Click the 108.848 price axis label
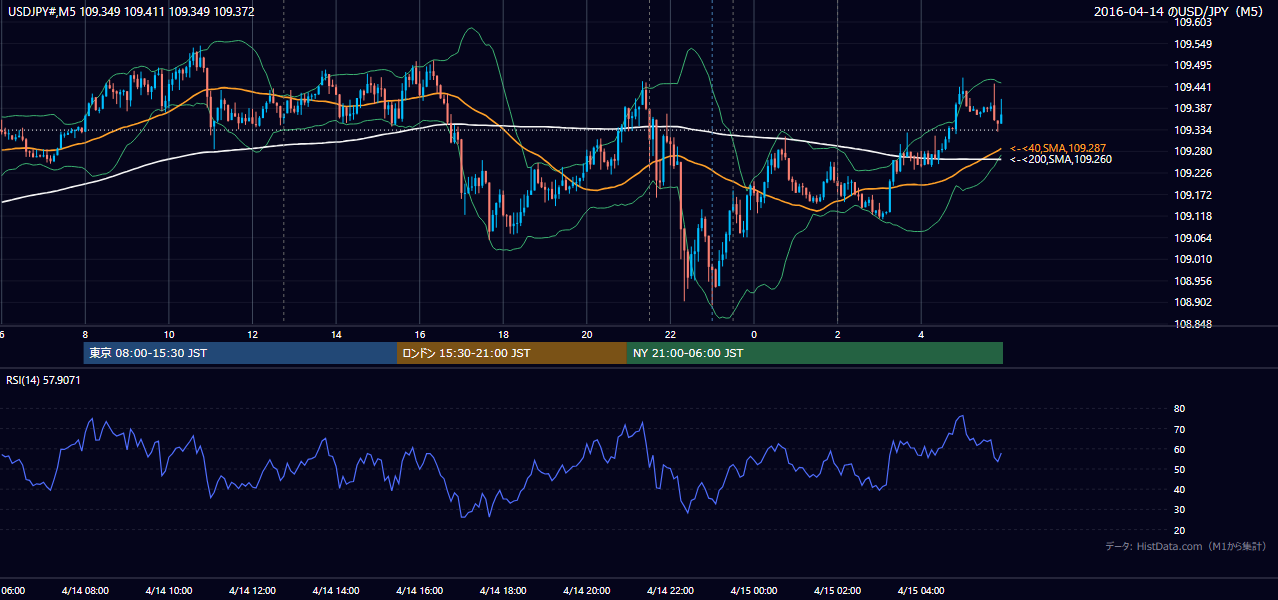This screenshot has height=600, width=1278. [1193, 324]
